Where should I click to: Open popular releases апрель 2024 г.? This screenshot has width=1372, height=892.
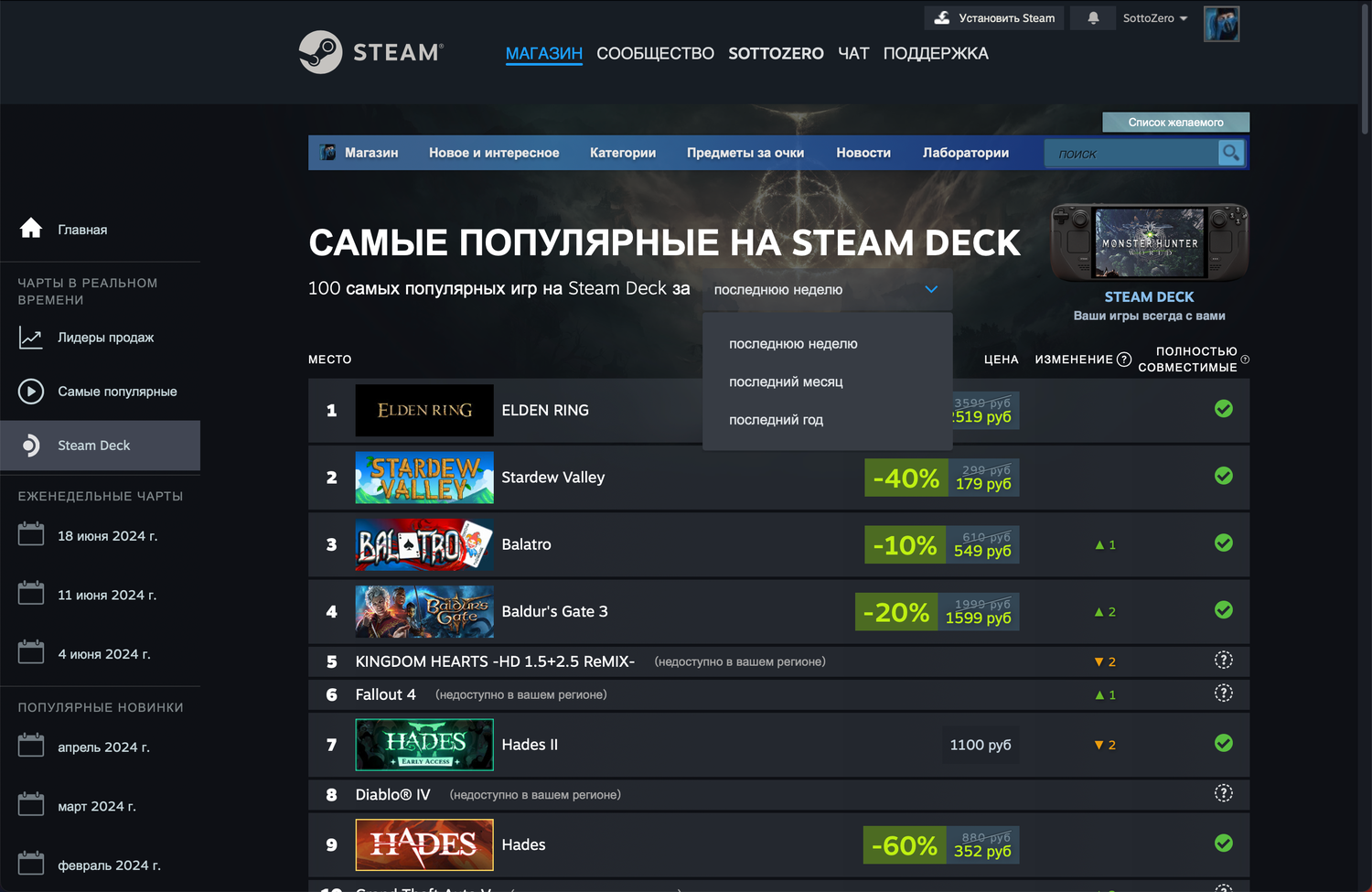pos(104,747)
